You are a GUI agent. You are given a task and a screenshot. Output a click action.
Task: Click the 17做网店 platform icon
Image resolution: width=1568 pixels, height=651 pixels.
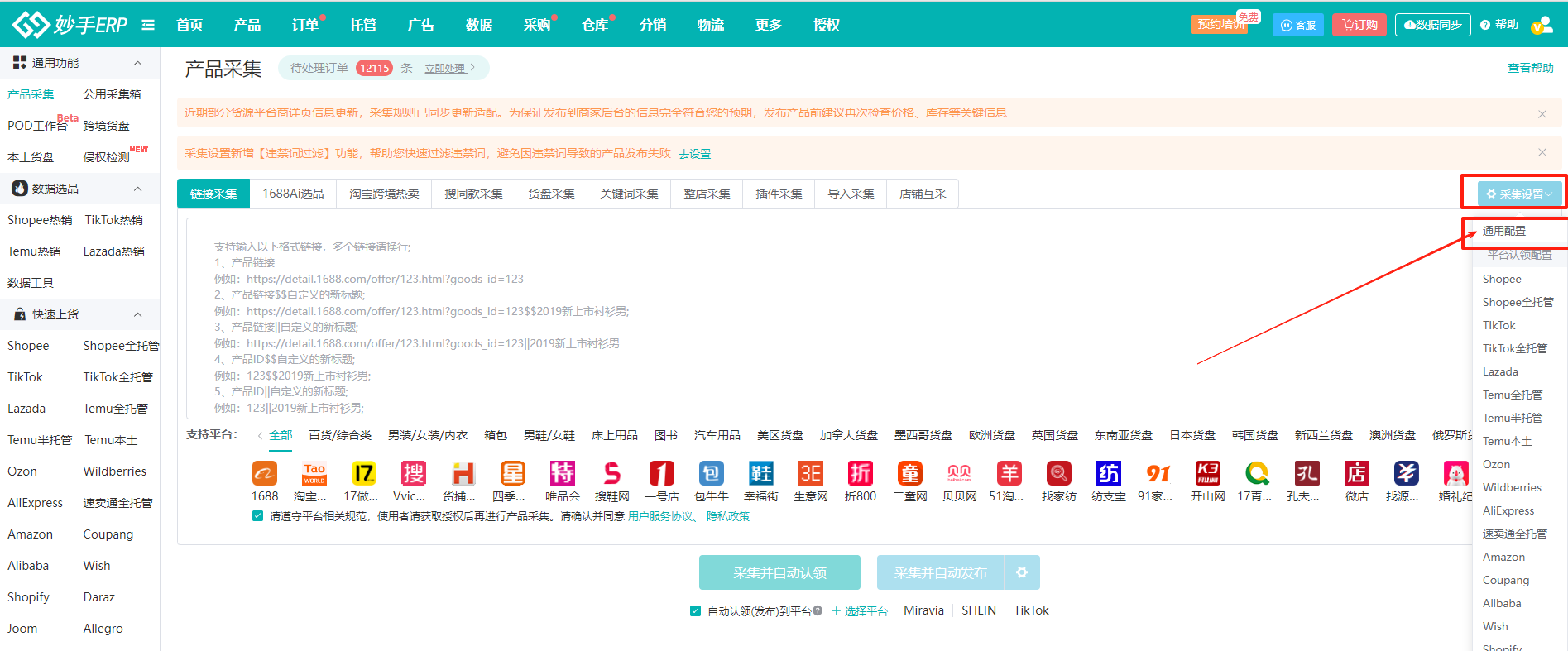364,474
